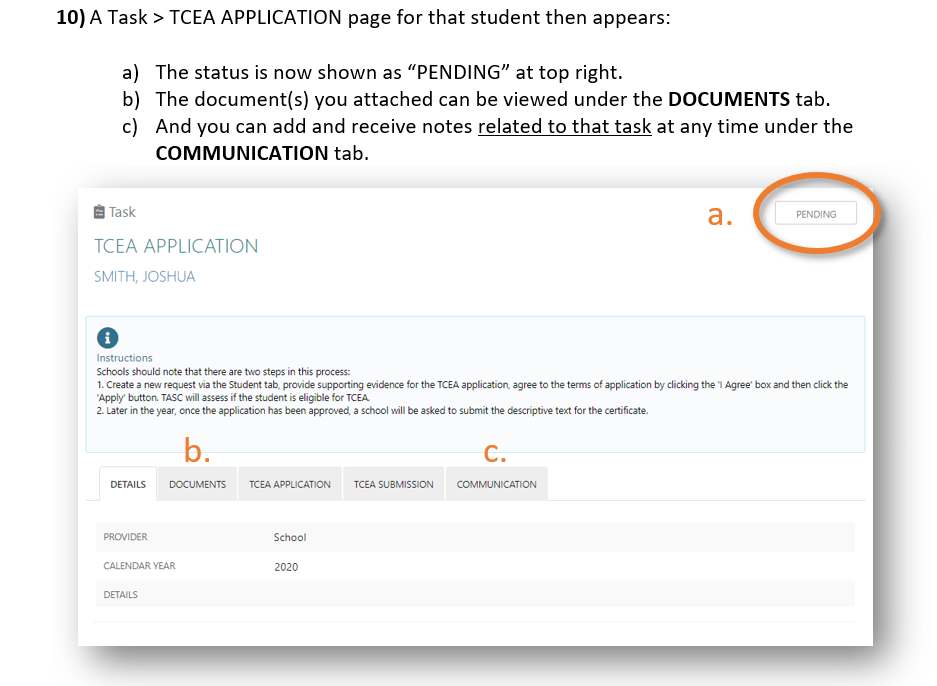This screenshot has width=937, height=686.
Task: Click the info icon above Instructions
Action: click(107, 338)
